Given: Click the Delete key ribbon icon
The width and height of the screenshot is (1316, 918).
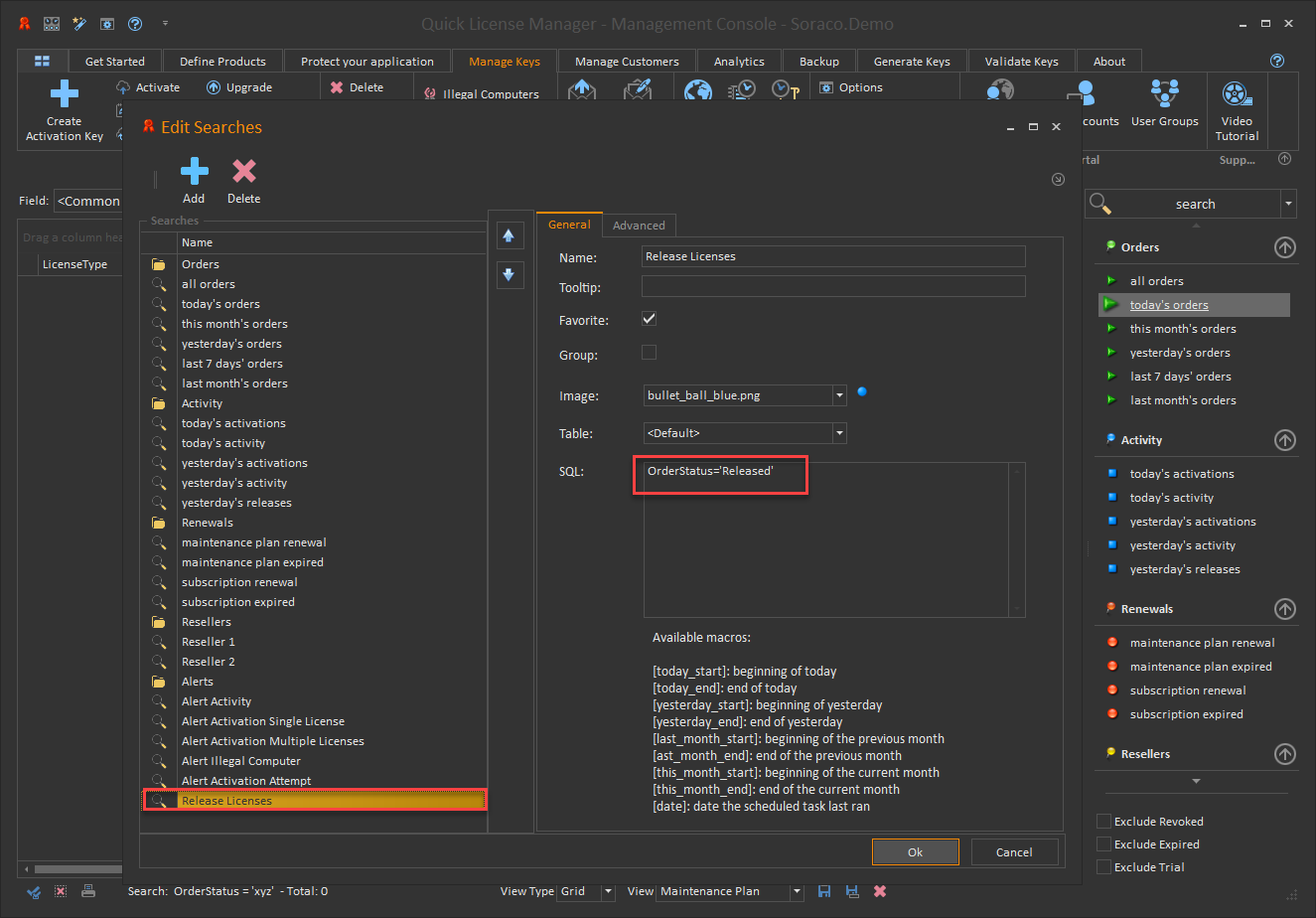Looking at the screenshot, I should click(337, 87).
